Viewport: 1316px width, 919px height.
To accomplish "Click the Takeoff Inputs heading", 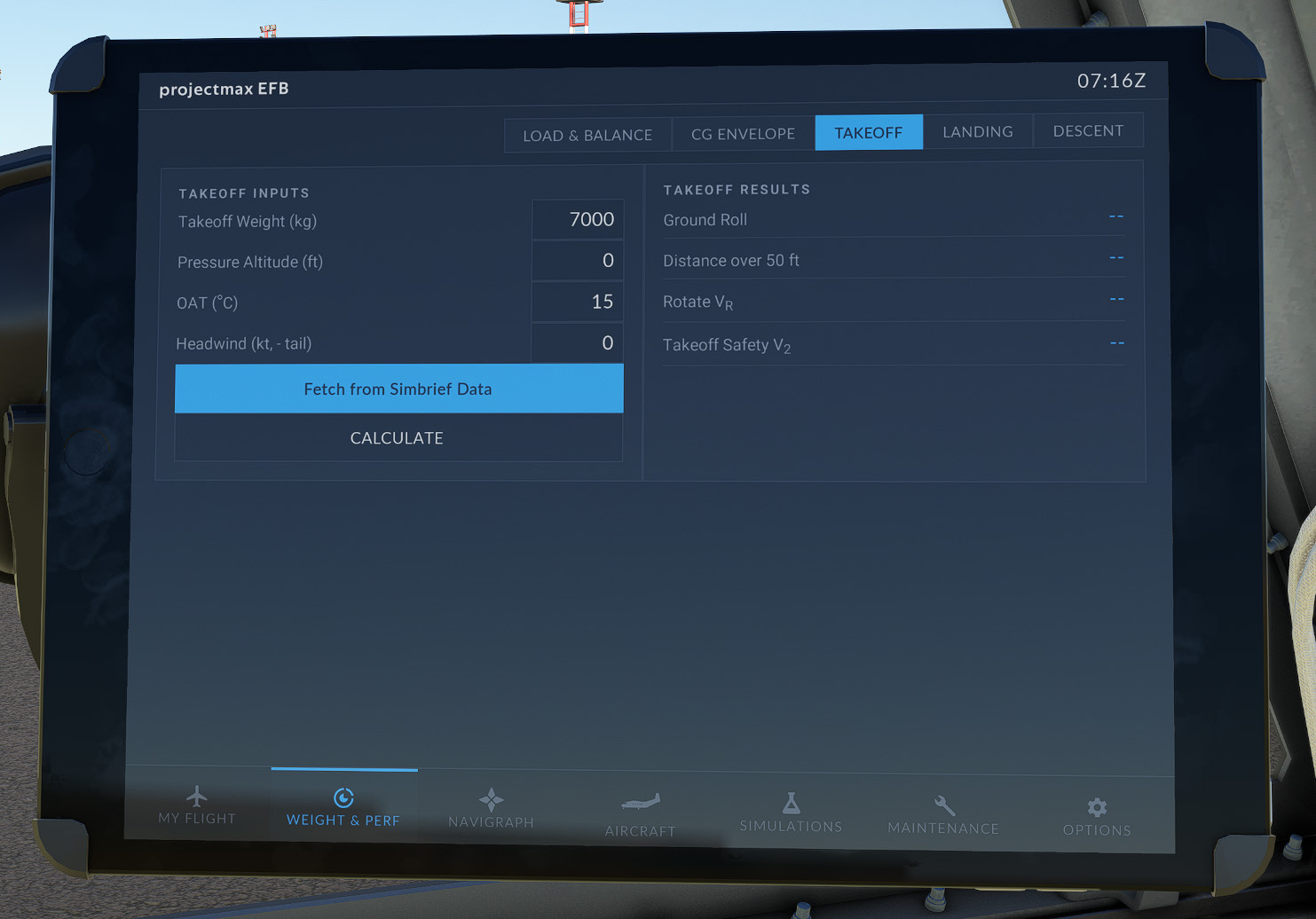I will 244,193.
